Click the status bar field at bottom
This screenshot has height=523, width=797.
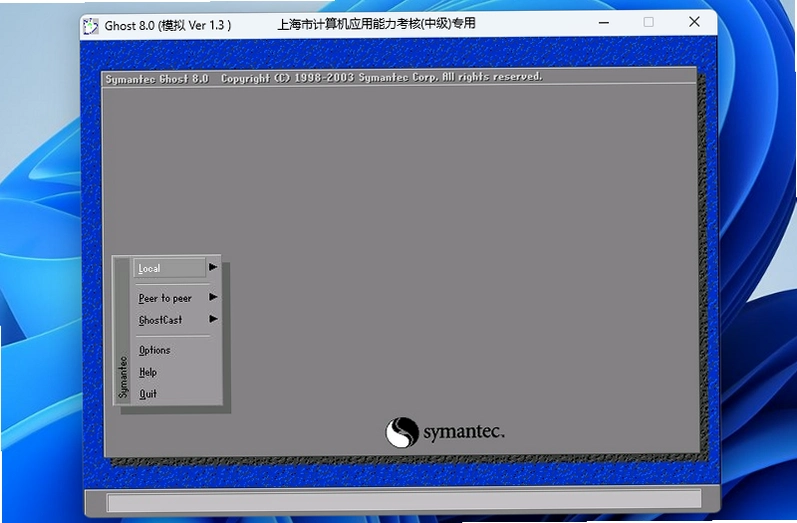[x=404, y=501]
